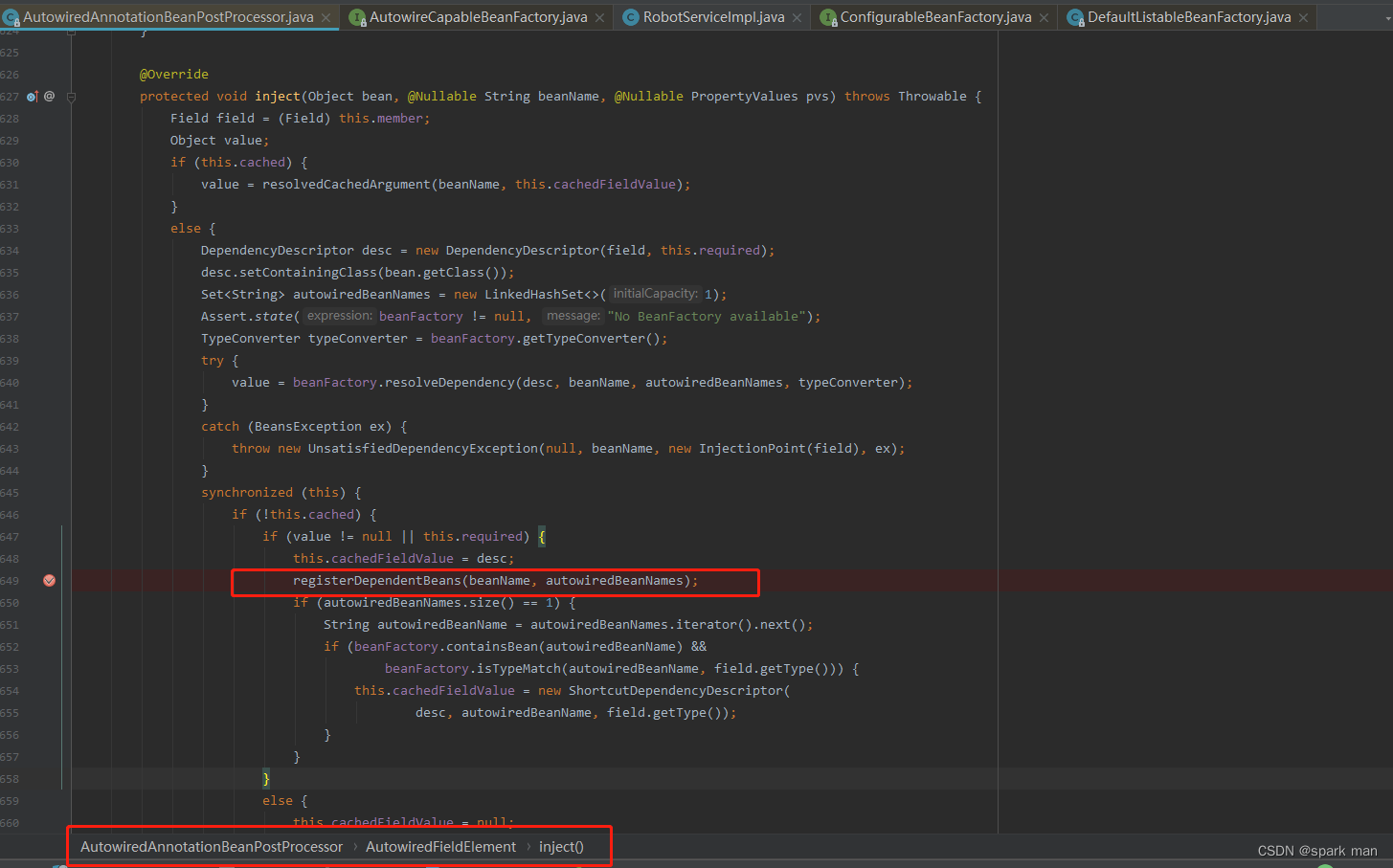Screen dimensions: 1393x868
Task: Switch to the AutowireCapableBeanFactory.java tab
Action: (x=477, y=17)
